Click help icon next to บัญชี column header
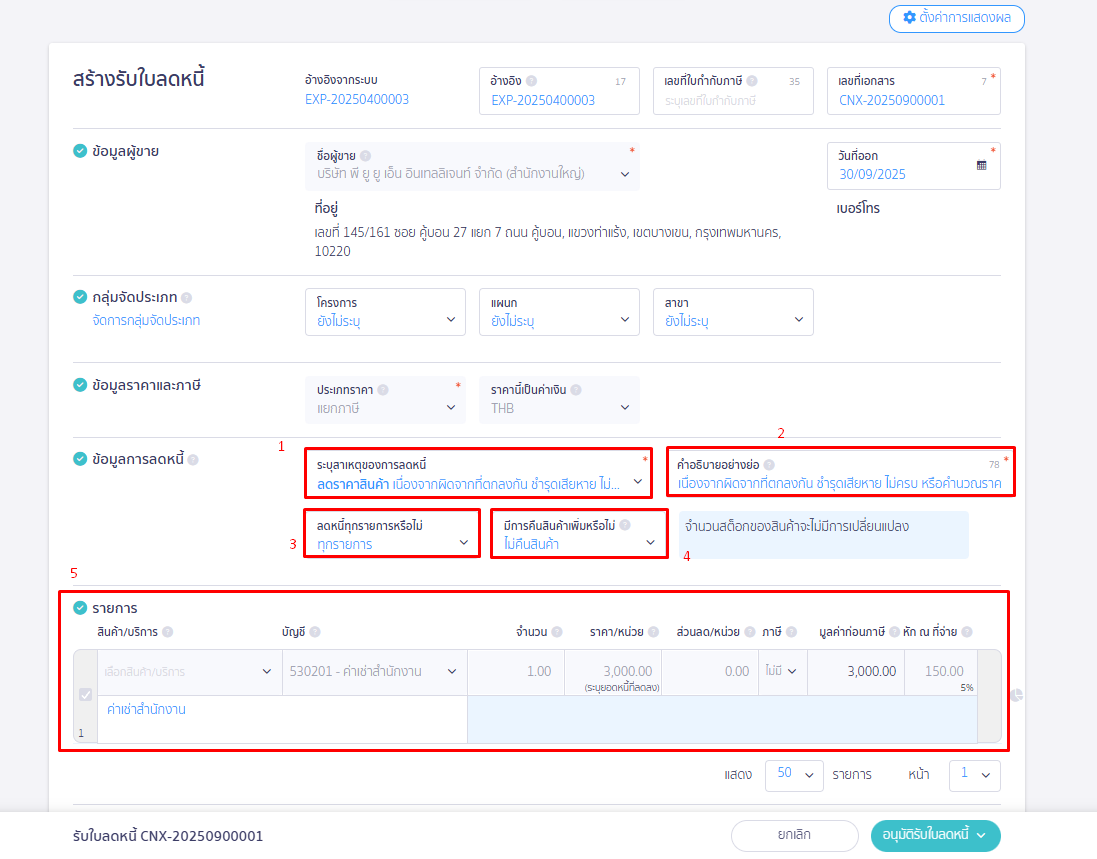 click(315, 632)
